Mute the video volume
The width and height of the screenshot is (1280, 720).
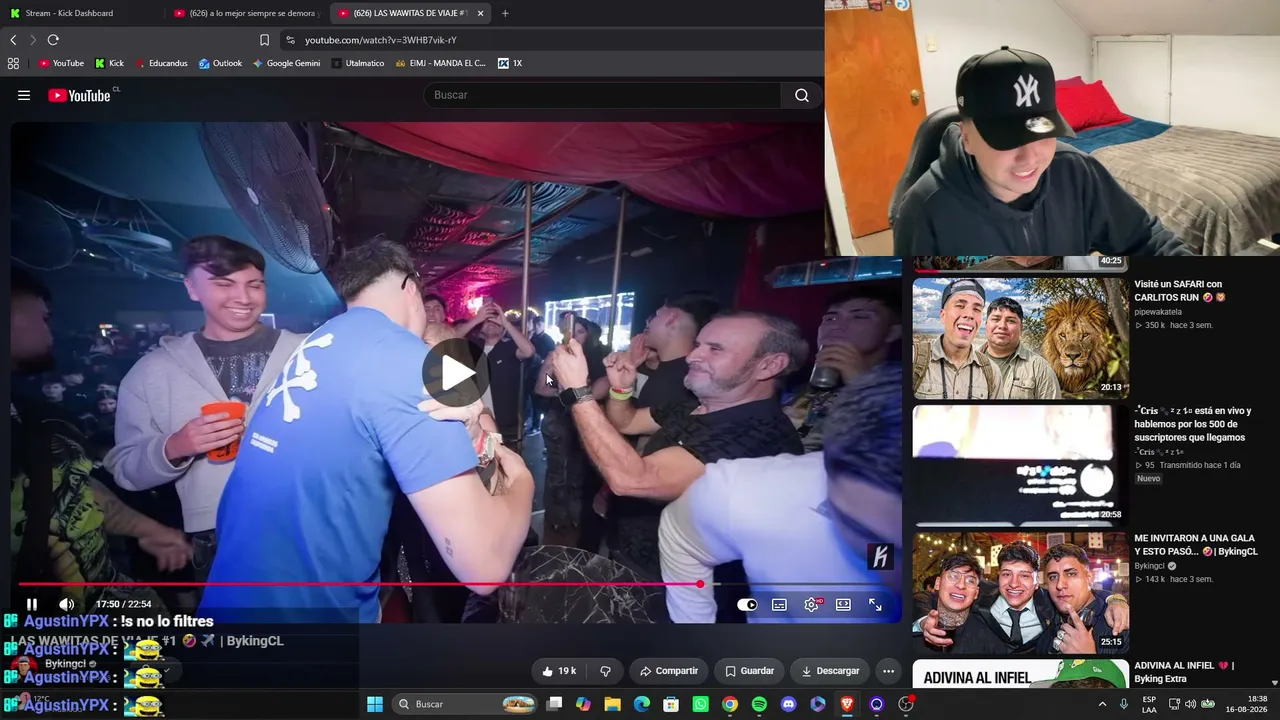66,604
